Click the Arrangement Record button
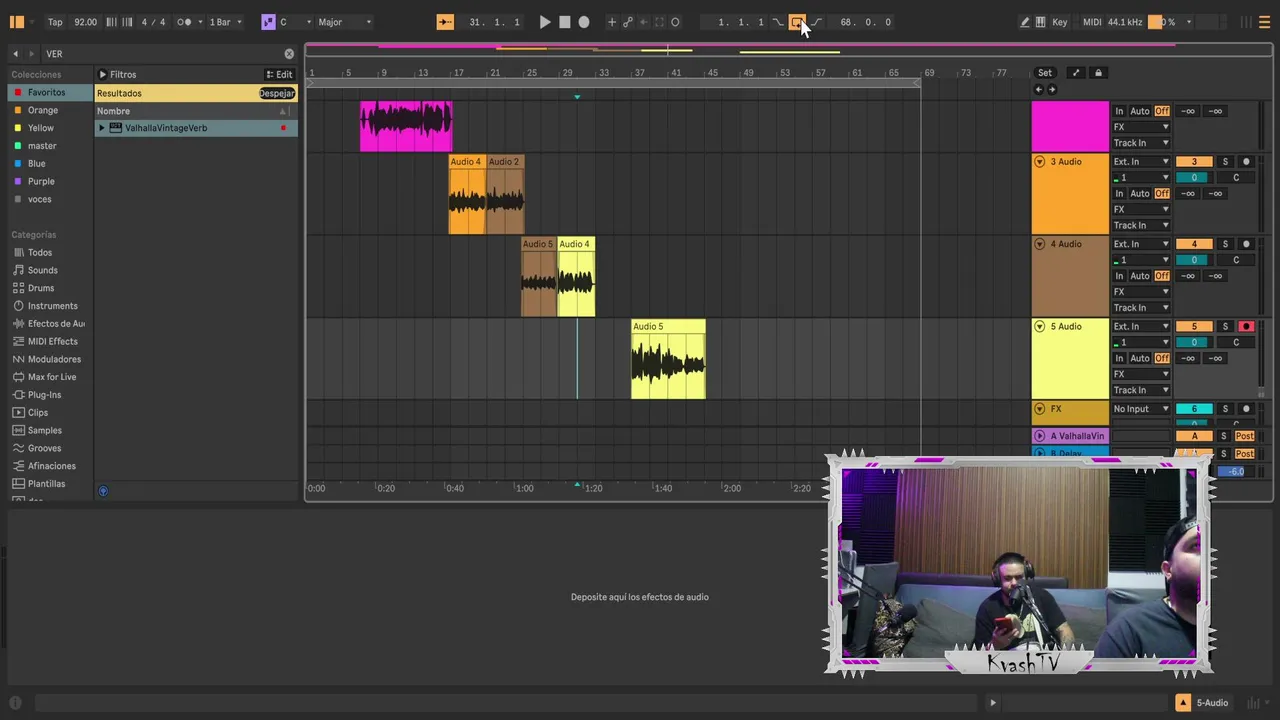Screen dimensions: 1280x720 (584, 22)
